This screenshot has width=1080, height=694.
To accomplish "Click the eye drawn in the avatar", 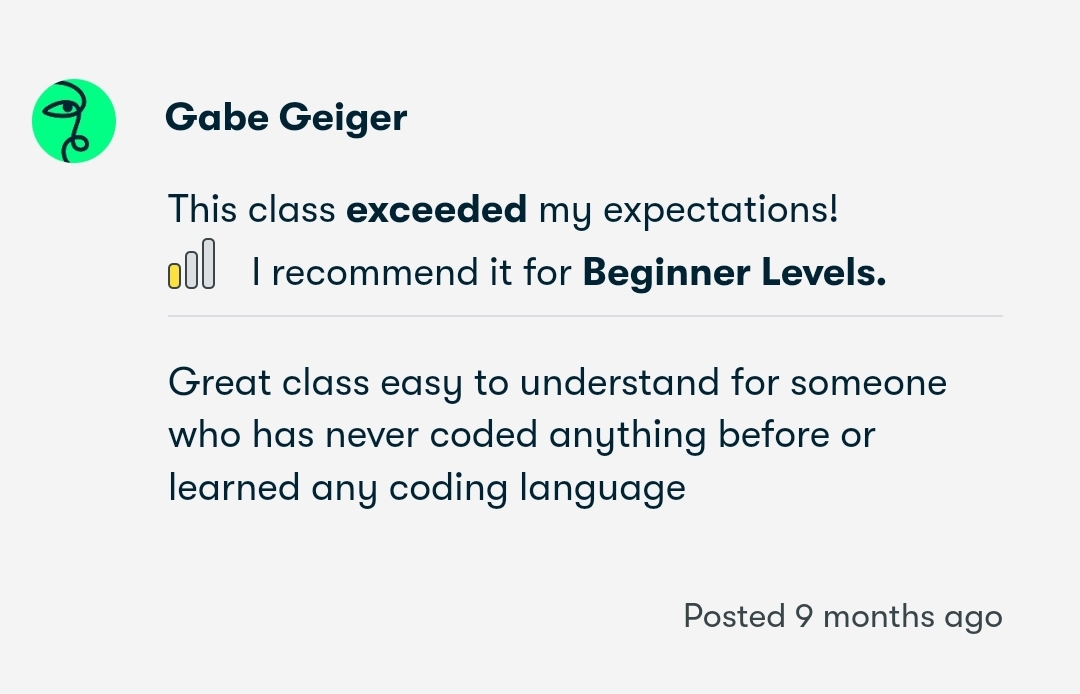I will [x=66, y=107].
